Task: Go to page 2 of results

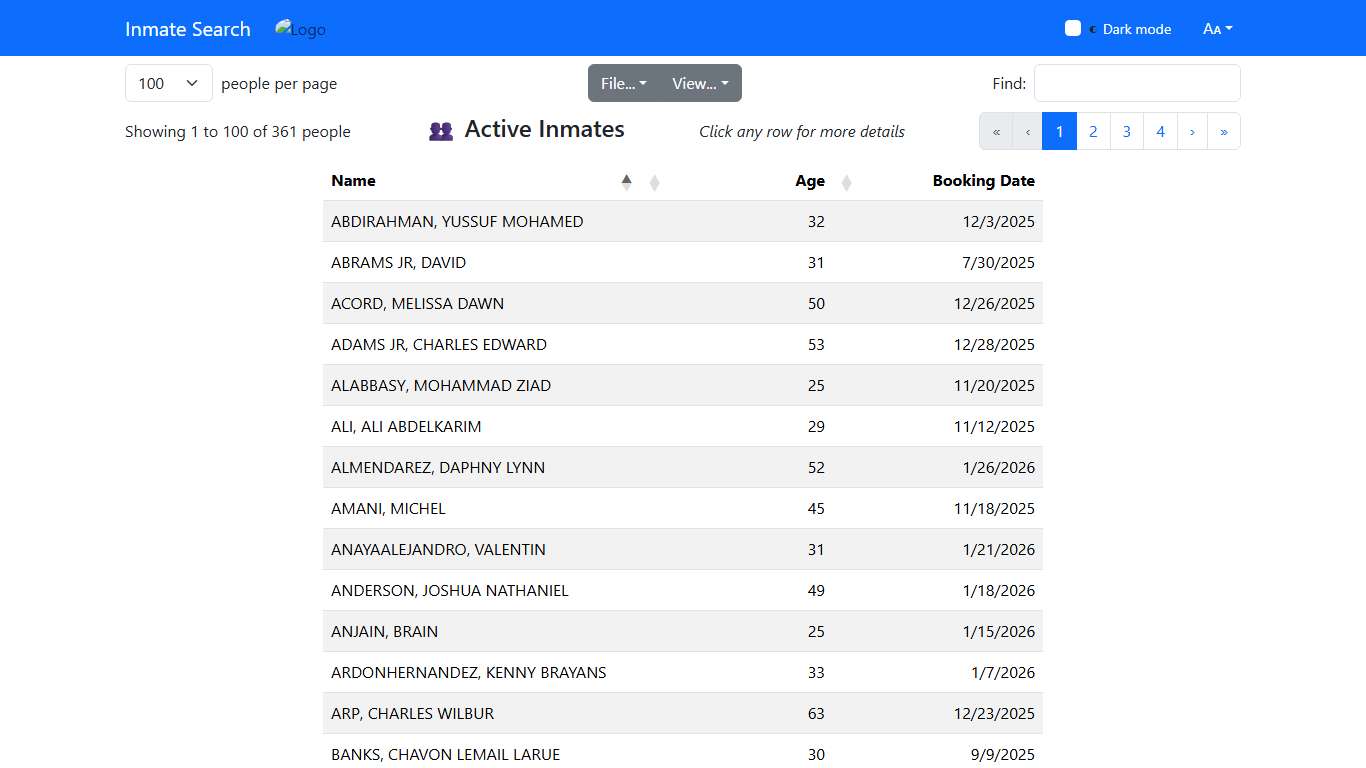Action: click(1093, 131)
